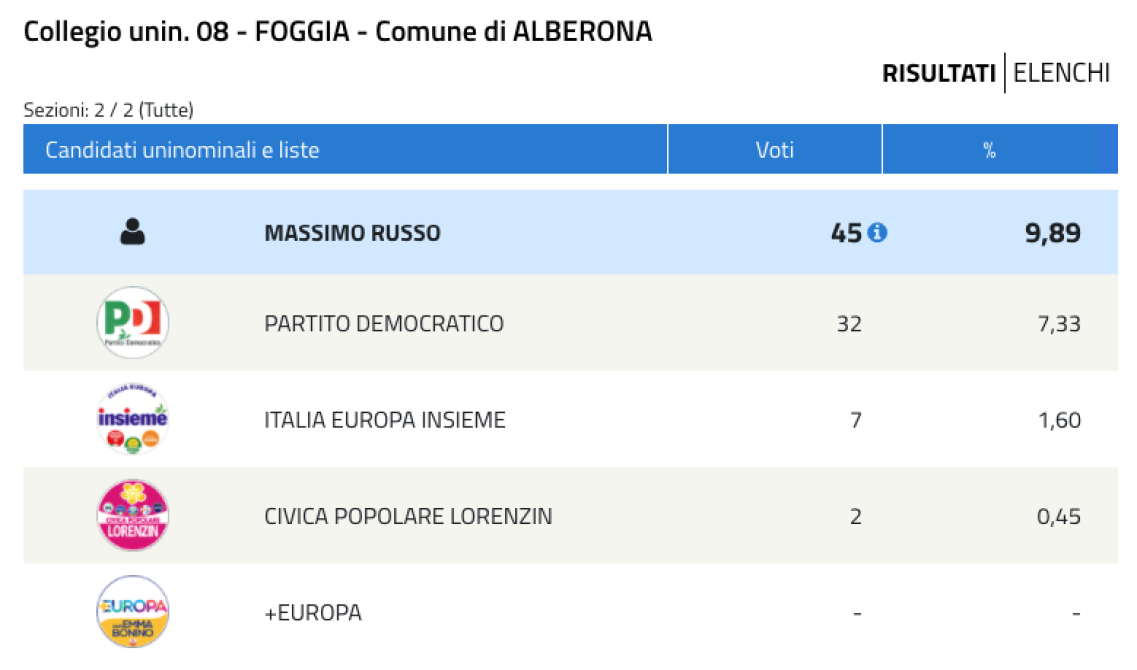This screenshot has height=670, width=1137.
Task: Click the % column header
Action: [x=1000, y=149]
